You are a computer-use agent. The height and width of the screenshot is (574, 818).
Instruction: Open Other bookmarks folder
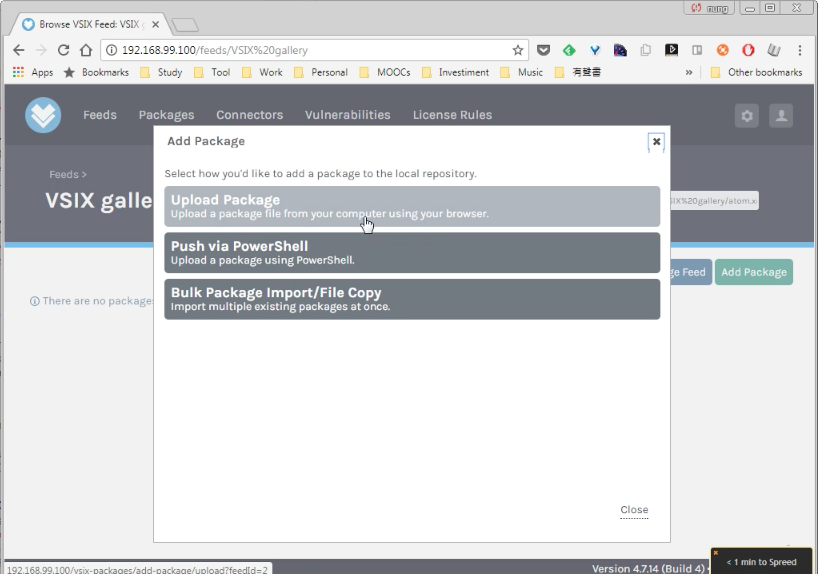click(756, 72)
